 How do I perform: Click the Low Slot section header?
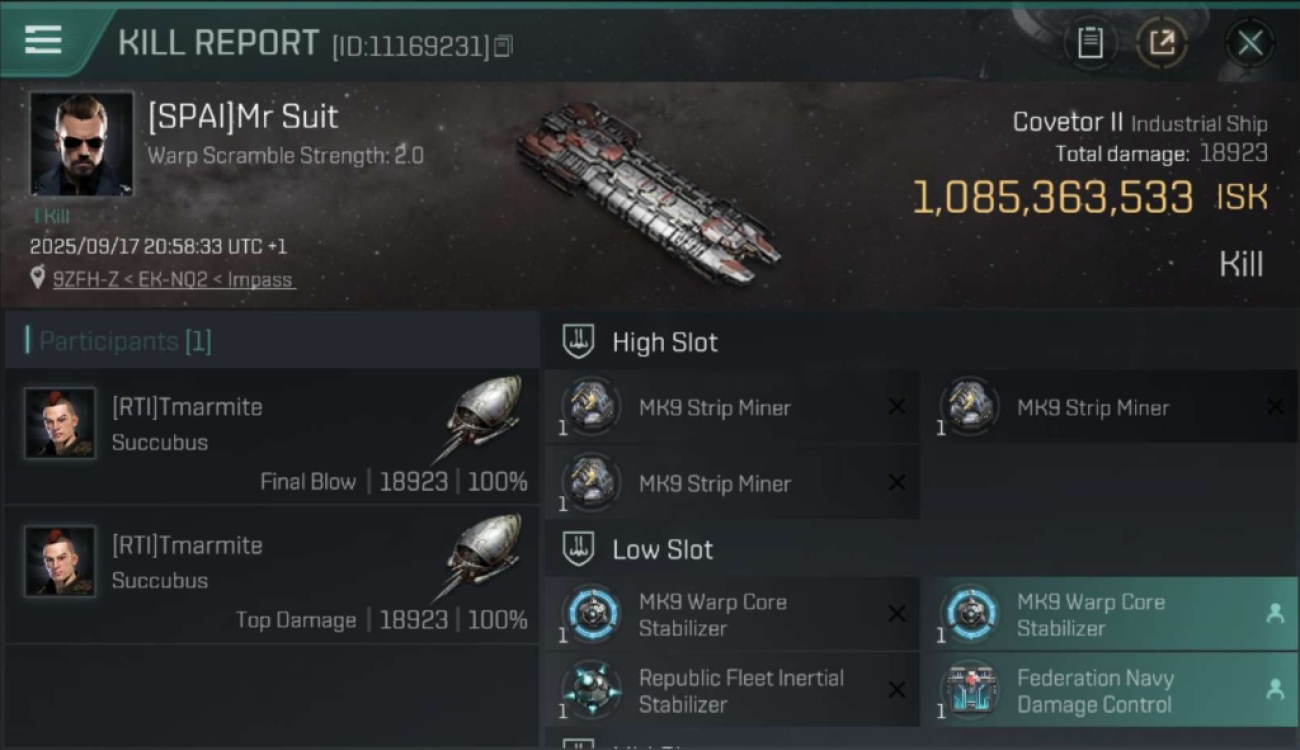662,549
